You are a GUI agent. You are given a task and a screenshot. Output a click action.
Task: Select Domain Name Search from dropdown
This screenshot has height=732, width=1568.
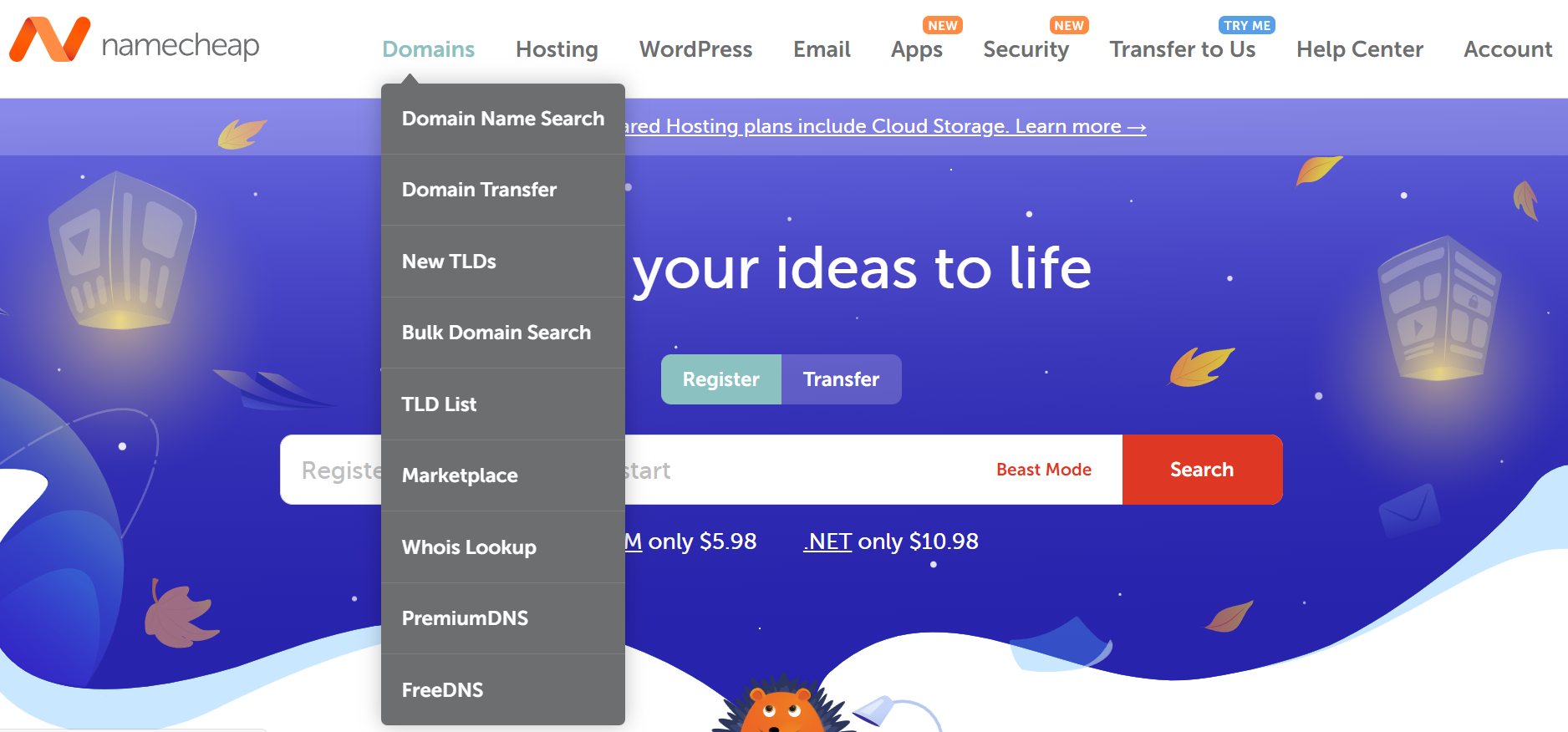(503, 119)
